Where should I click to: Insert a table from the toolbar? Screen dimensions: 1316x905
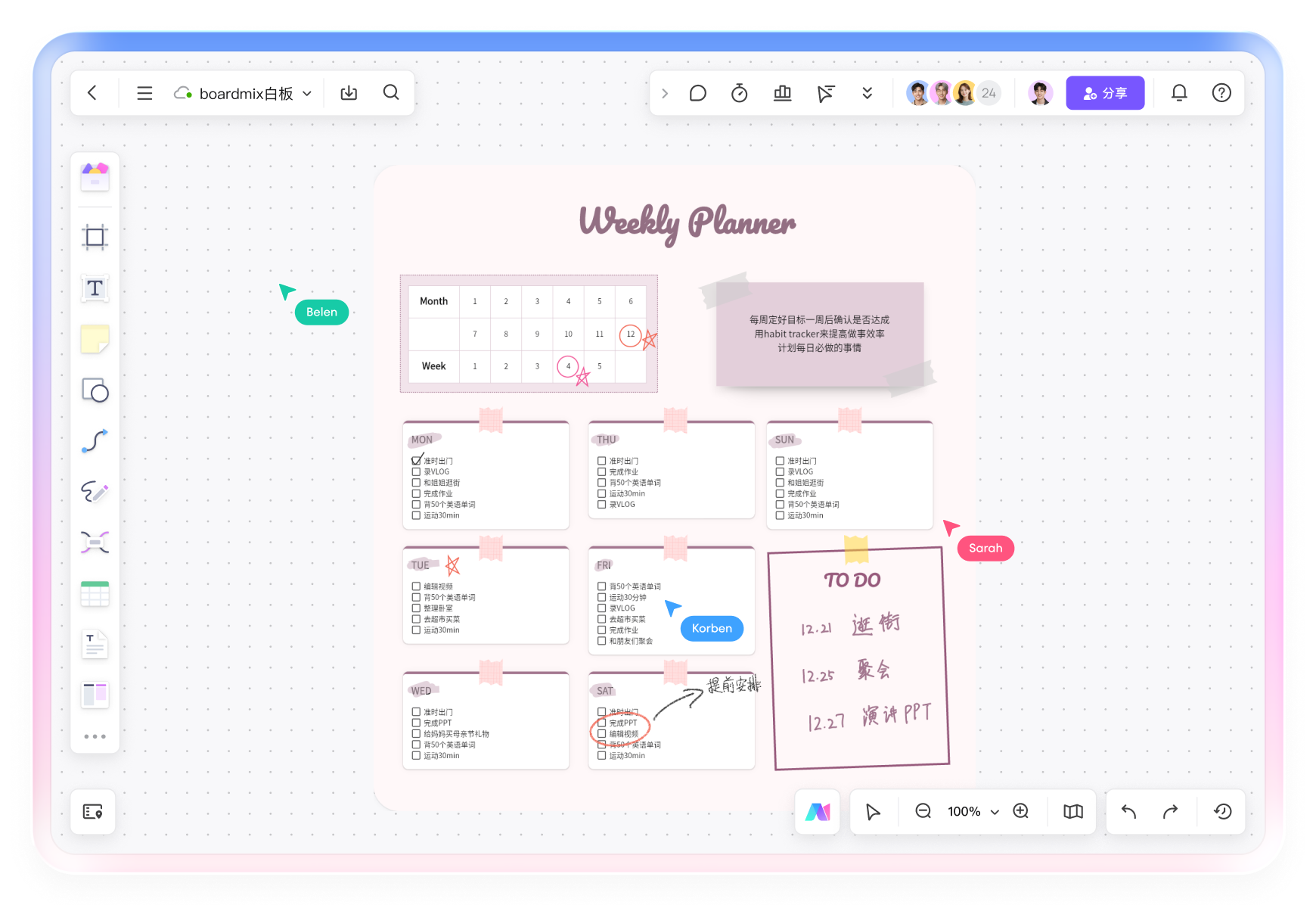tap(95, 594)
